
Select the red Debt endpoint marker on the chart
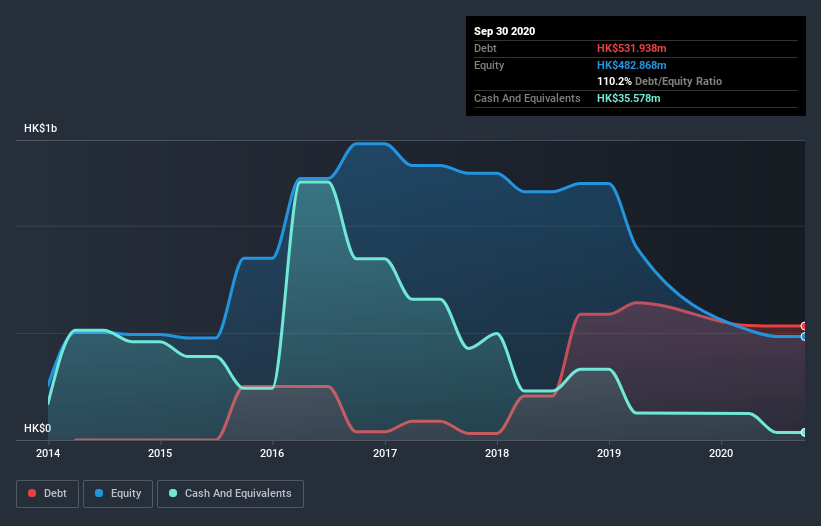(804, 326)
